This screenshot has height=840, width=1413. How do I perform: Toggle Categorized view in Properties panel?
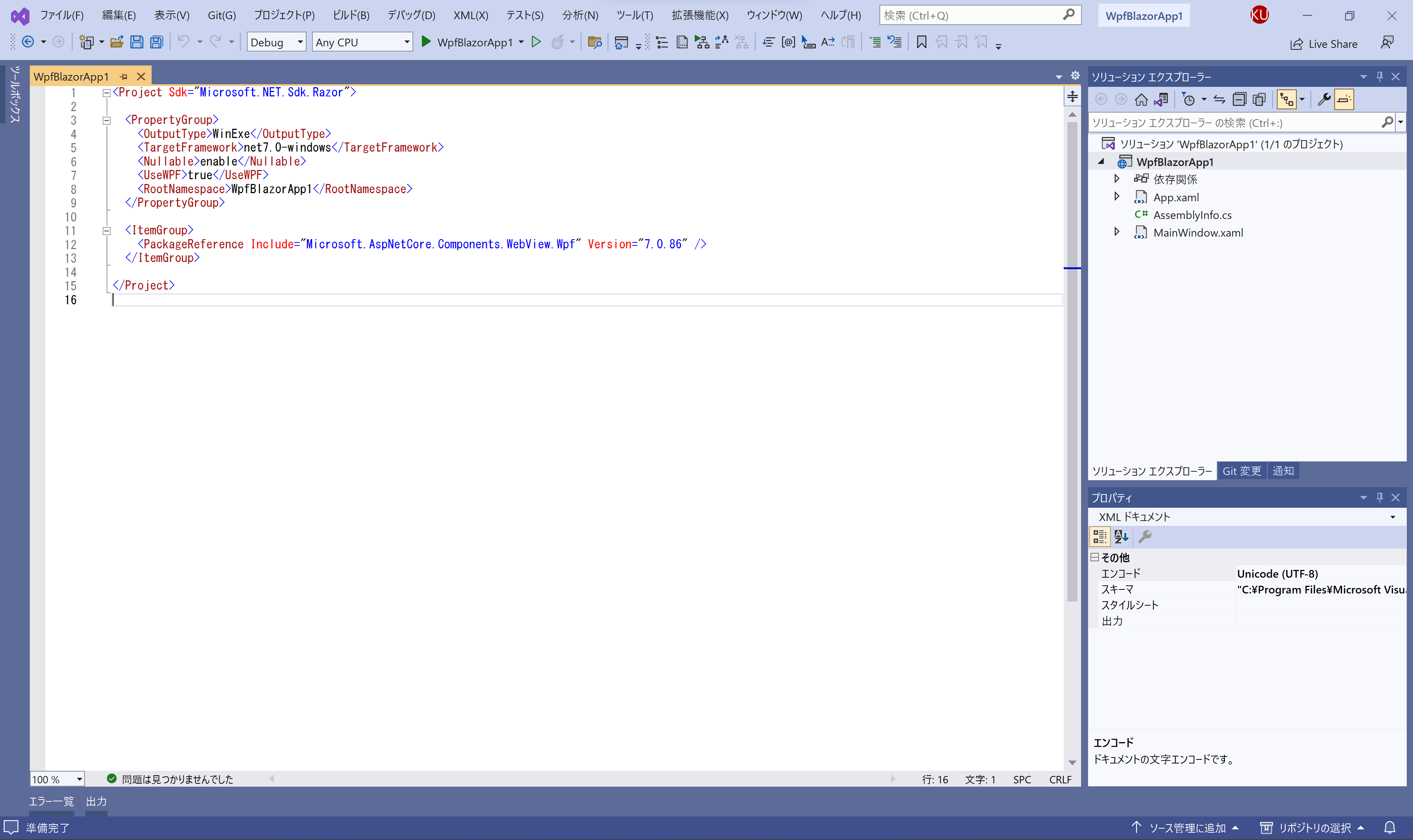[x=1099, y=536]
